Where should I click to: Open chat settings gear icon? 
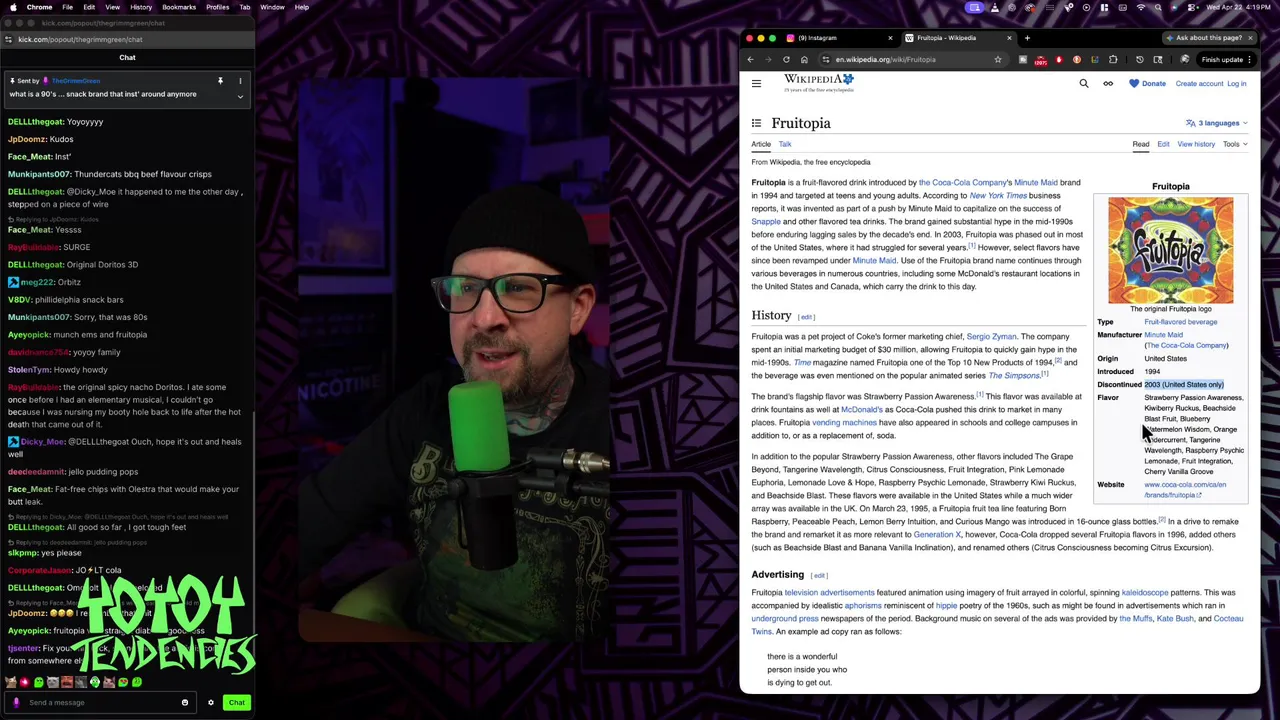pyautogui.click(x=211, y=702)
